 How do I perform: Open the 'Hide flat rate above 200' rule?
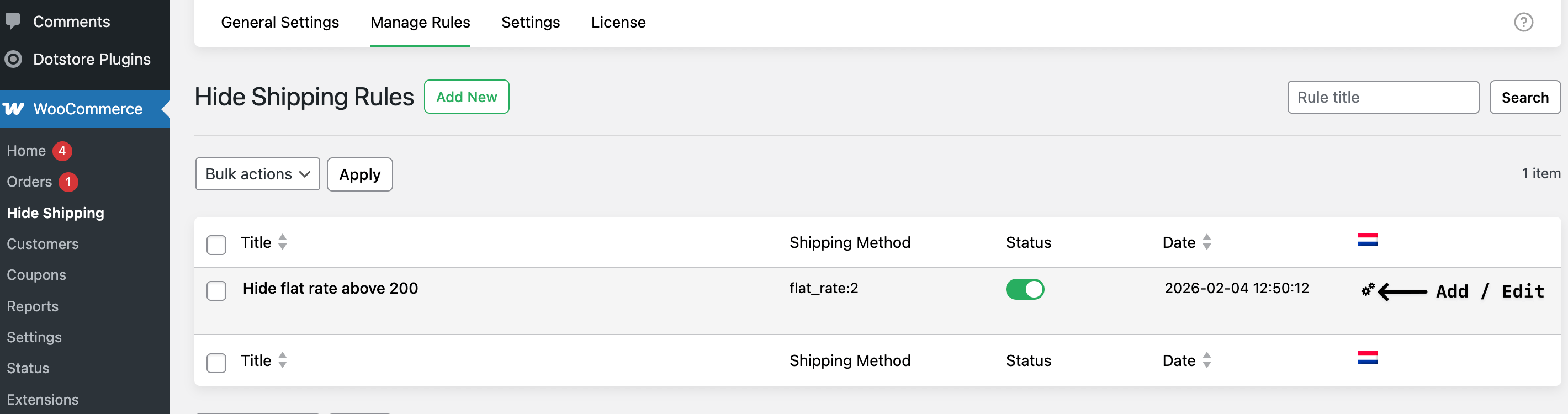click(330, 288)
